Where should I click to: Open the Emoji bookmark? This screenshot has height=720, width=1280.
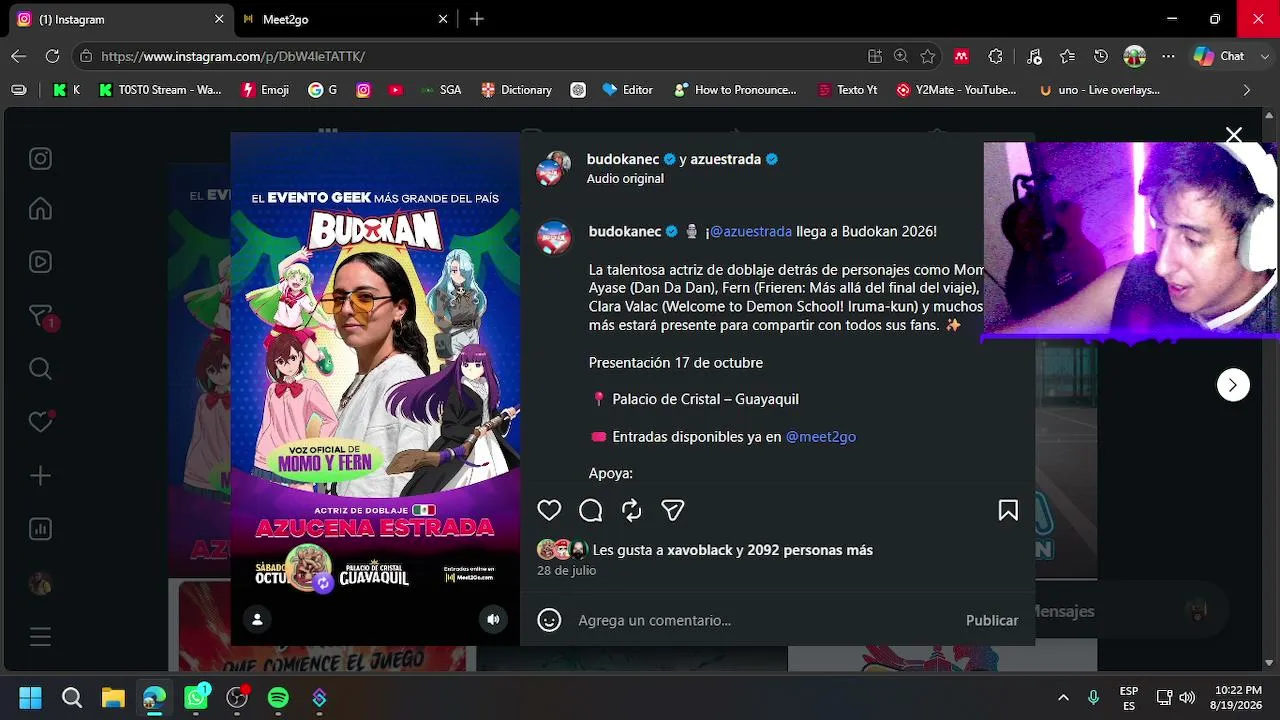[x=266, y=90]
